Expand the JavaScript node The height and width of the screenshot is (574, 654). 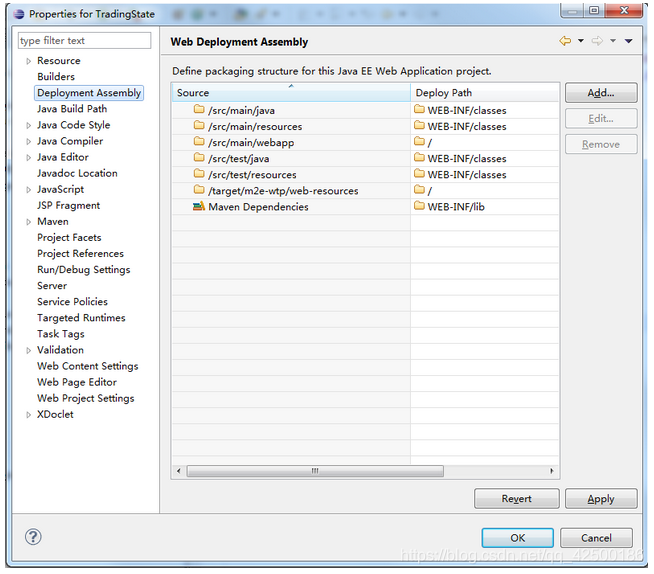coord(28,190)
